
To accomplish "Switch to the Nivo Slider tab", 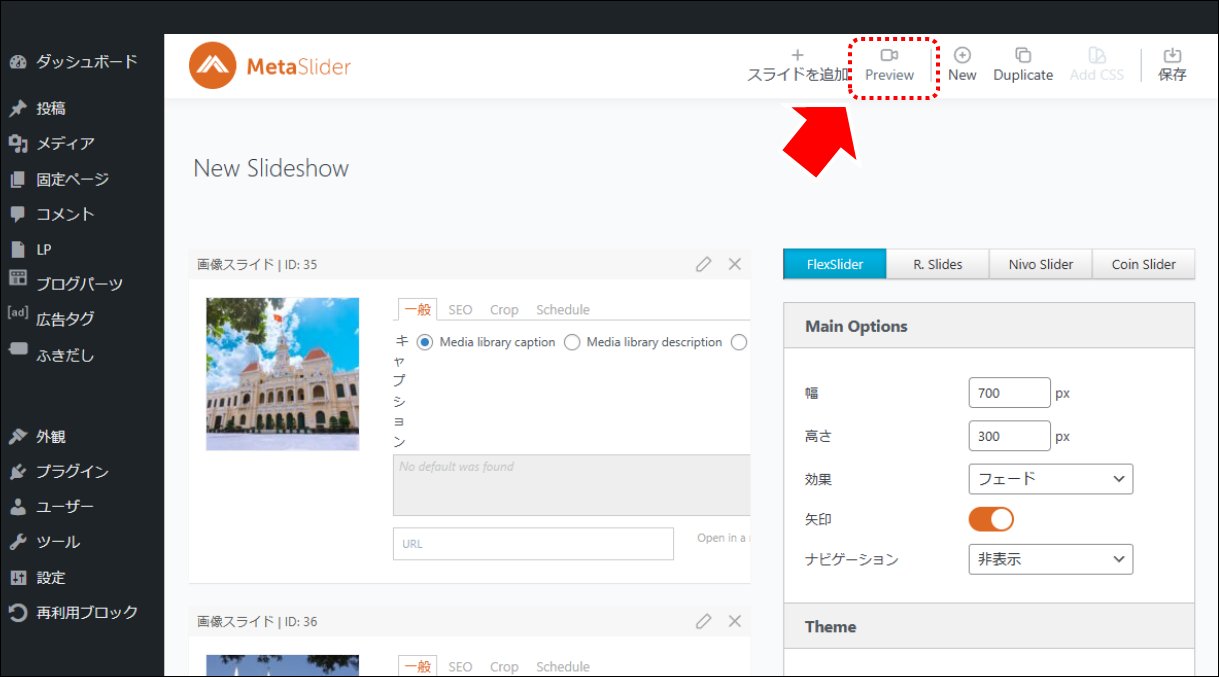I will (1040, 264).
